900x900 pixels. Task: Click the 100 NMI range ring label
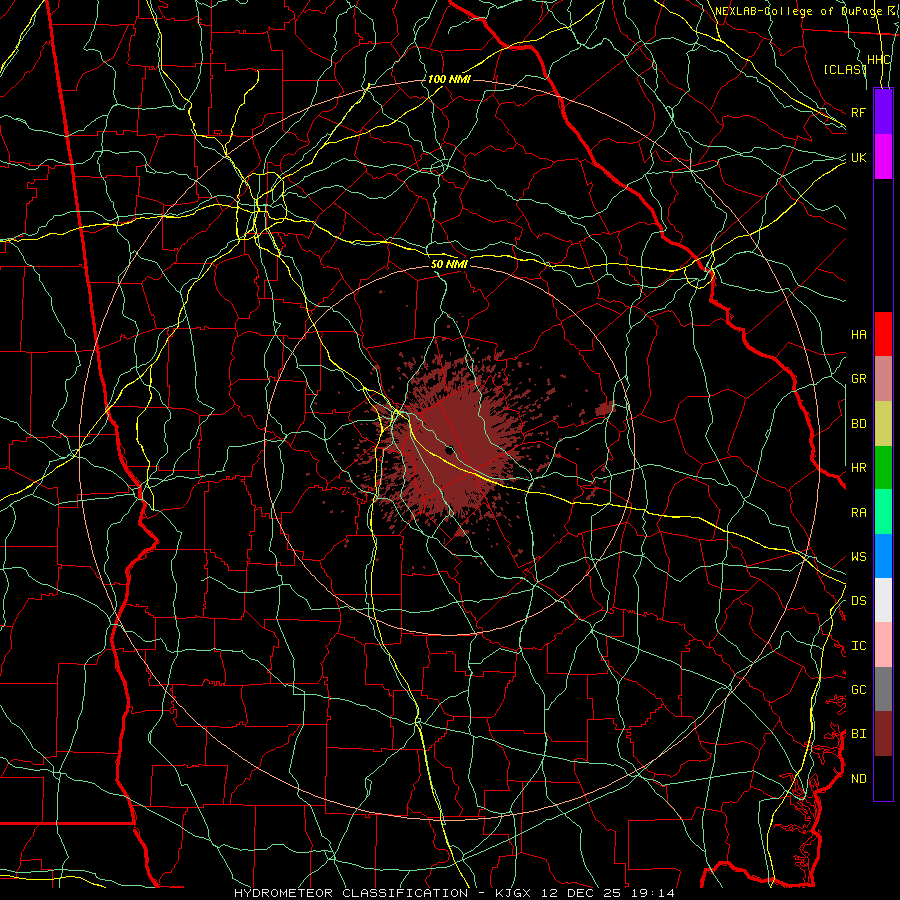(x=449, y=79)
